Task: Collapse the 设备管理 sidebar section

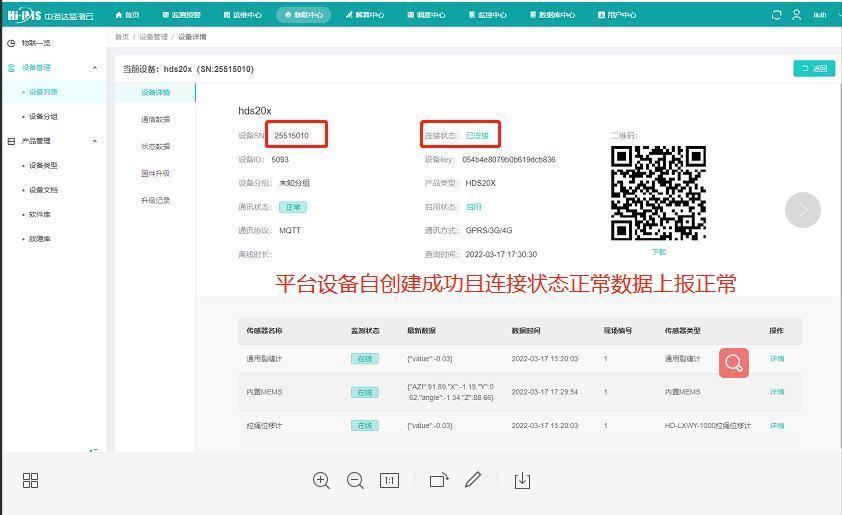Action: [95, 68]
